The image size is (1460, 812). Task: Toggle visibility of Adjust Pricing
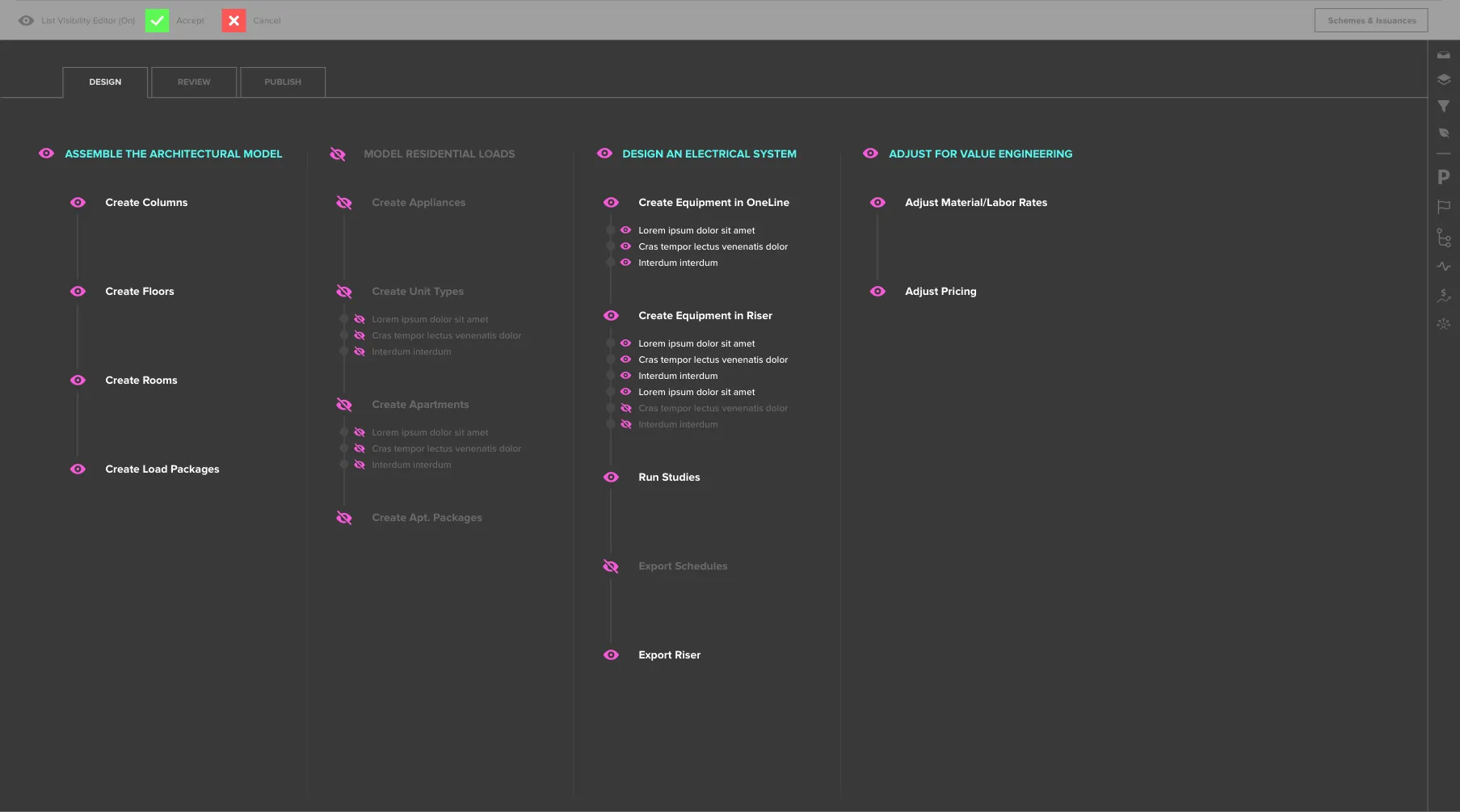click(x=877, y=291)
